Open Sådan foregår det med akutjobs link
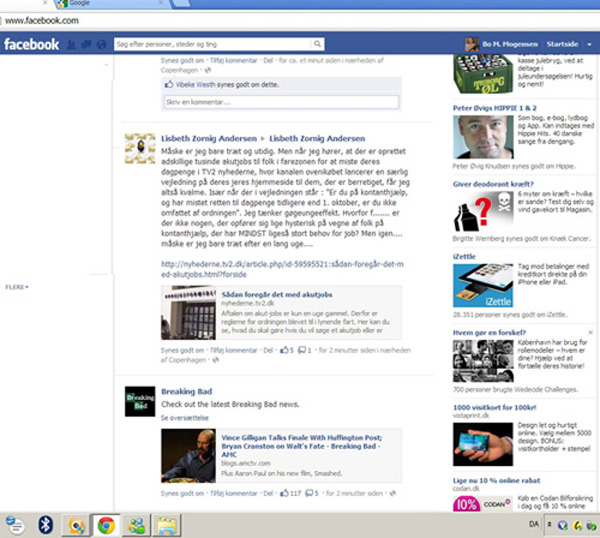 (277, 295)
